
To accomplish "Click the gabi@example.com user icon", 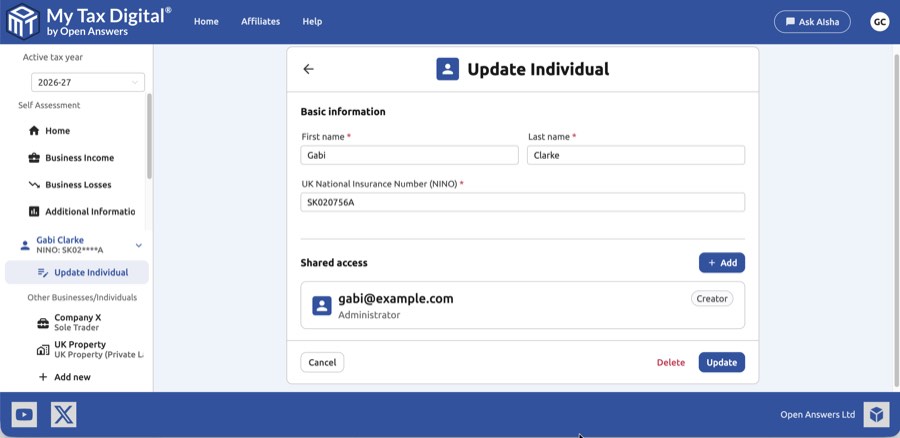I will [322, 305].
